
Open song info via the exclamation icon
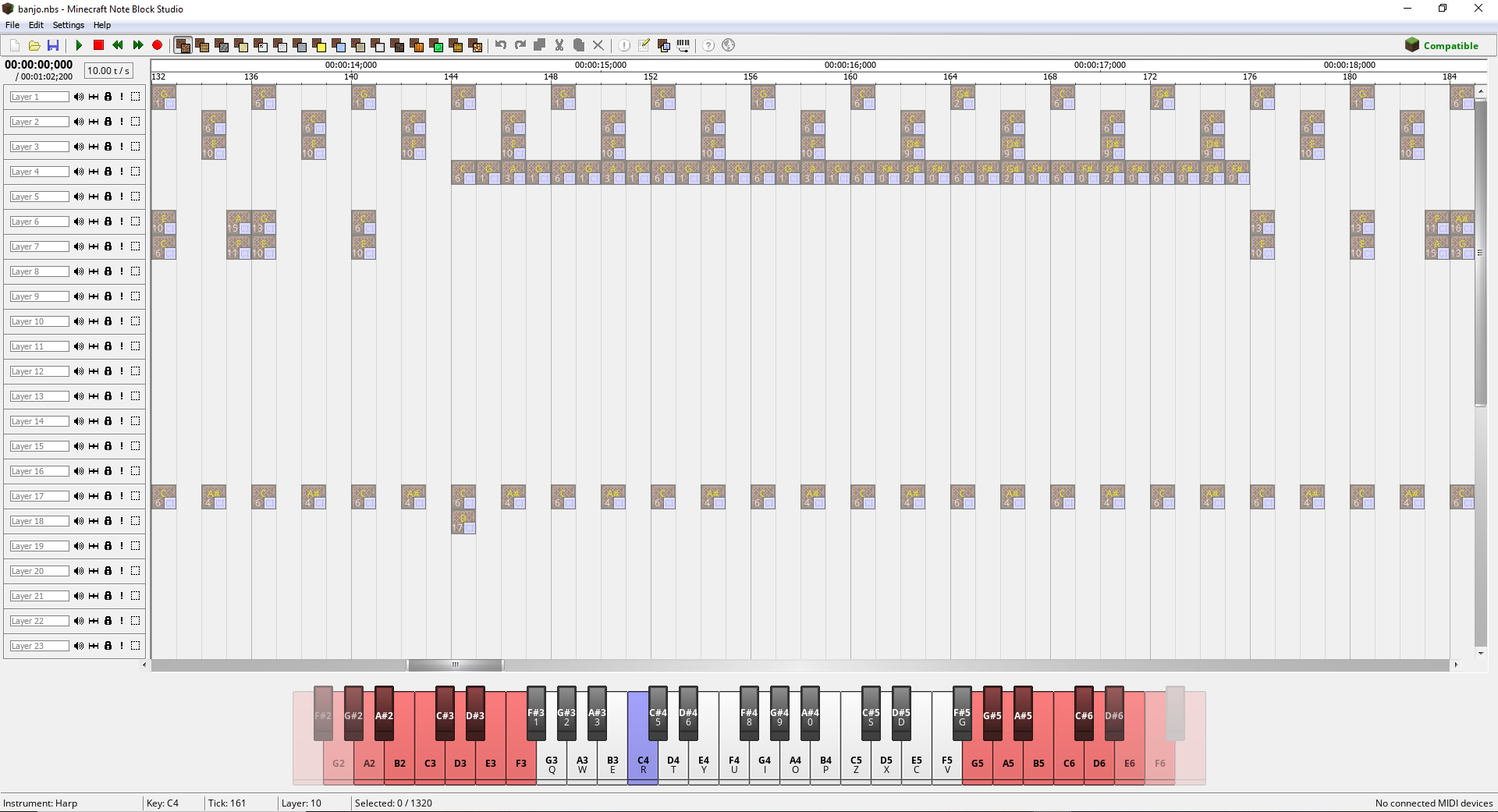pos(625,45)
